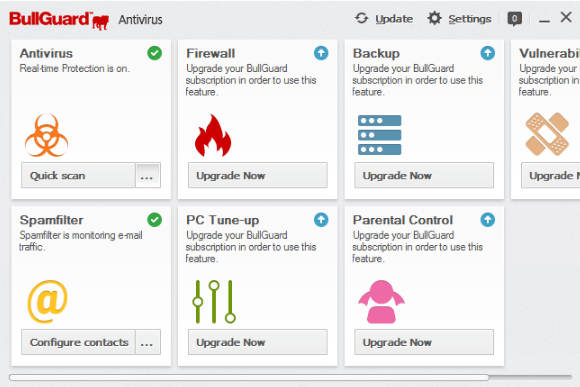This screenshot has height=387, width=580.
Task: Click Upgrade button on the Vulnerability card
Action: point(551,175)
